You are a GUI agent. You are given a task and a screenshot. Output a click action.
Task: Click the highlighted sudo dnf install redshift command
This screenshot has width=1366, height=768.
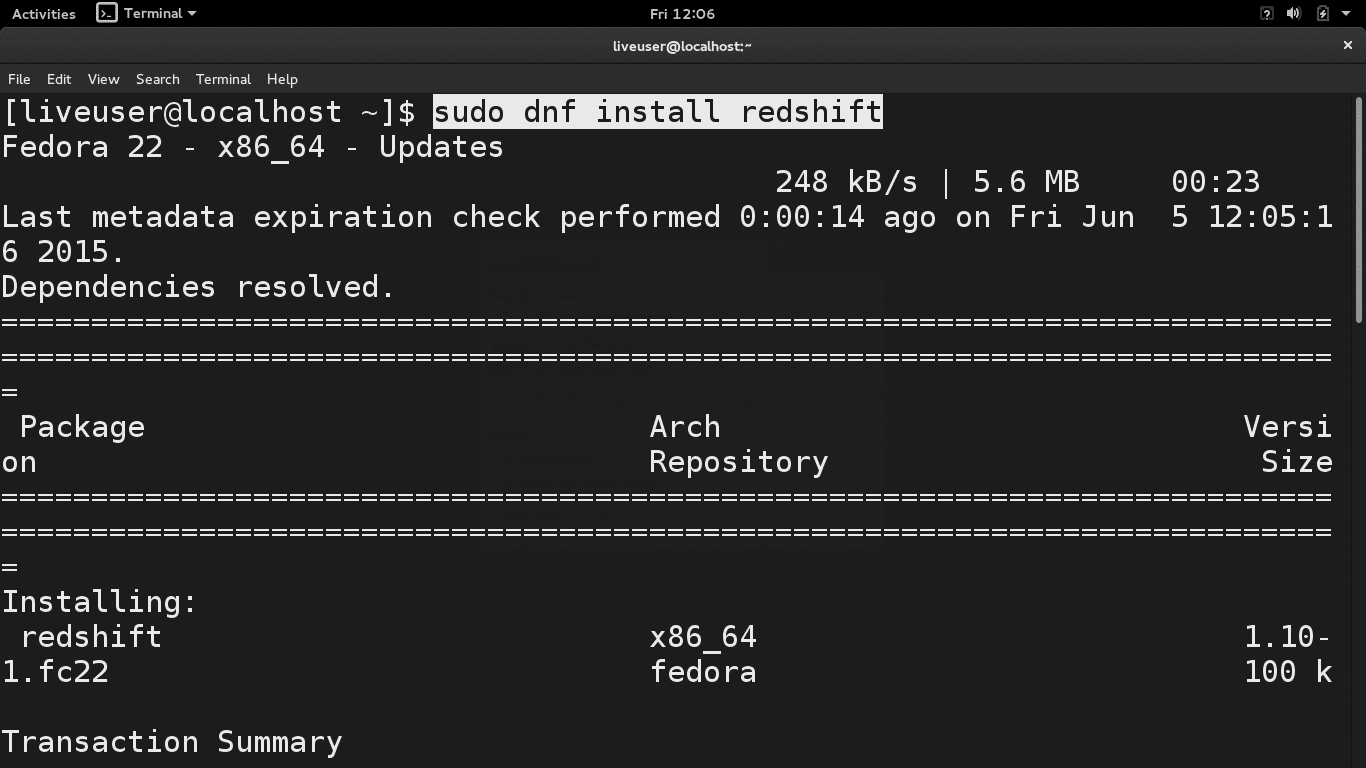tap(657, 112)
